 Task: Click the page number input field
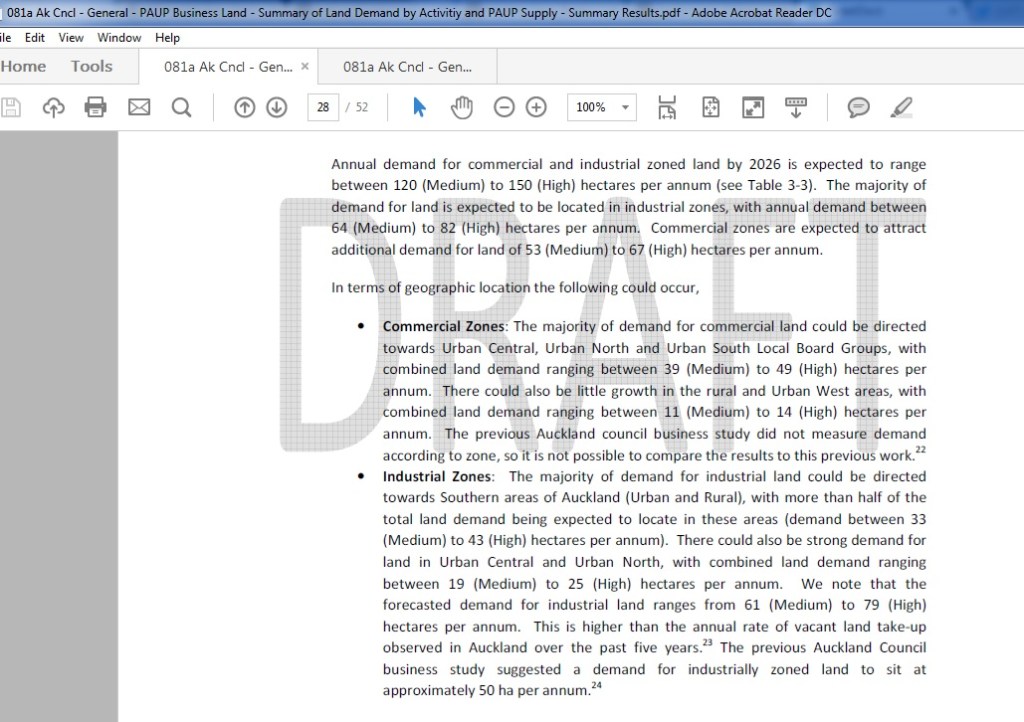(322, 107)
